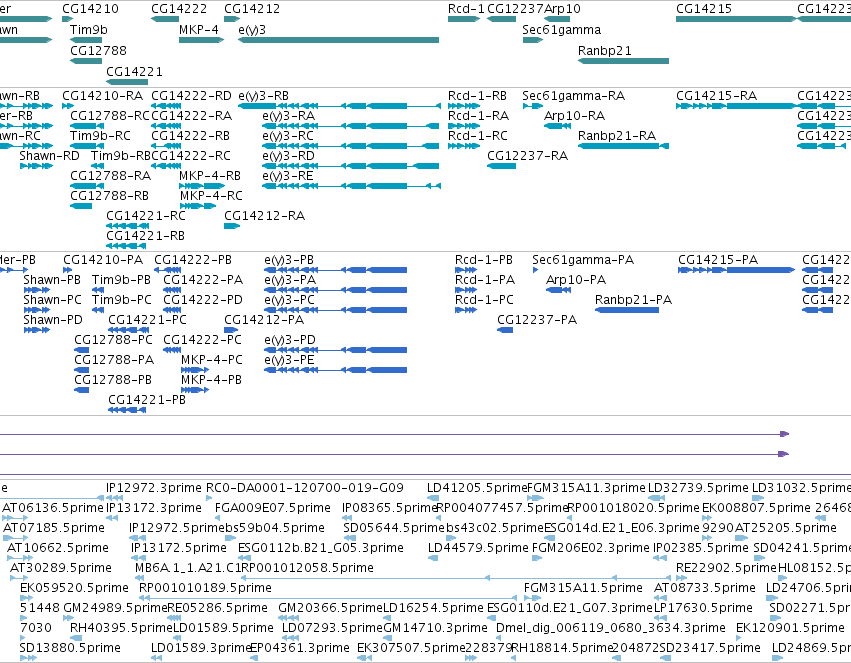Select the e(y)3 gene bar label
This screenshot has height=663, width=851.
(252, 30)
